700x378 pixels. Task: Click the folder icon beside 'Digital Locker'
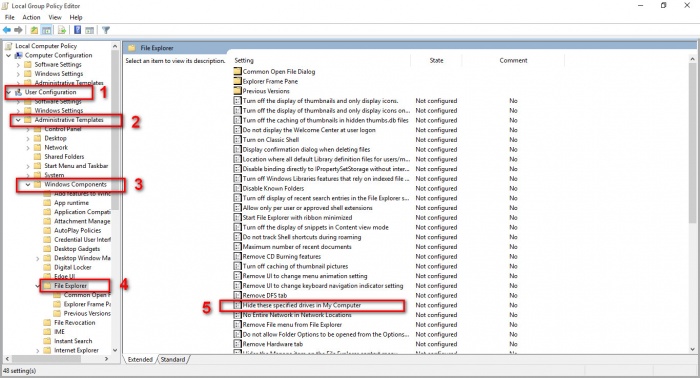[x=47, y=267]
